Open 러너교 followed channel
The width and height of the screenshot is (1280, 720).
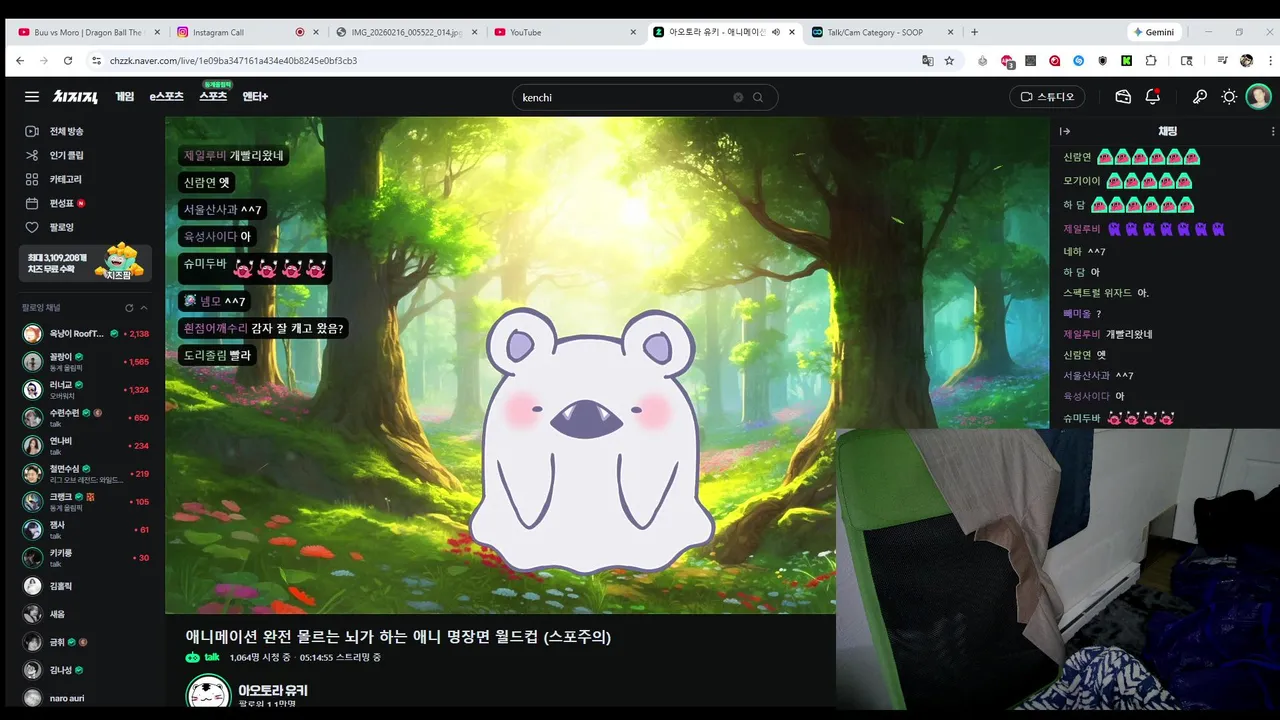tap(86, 390)
